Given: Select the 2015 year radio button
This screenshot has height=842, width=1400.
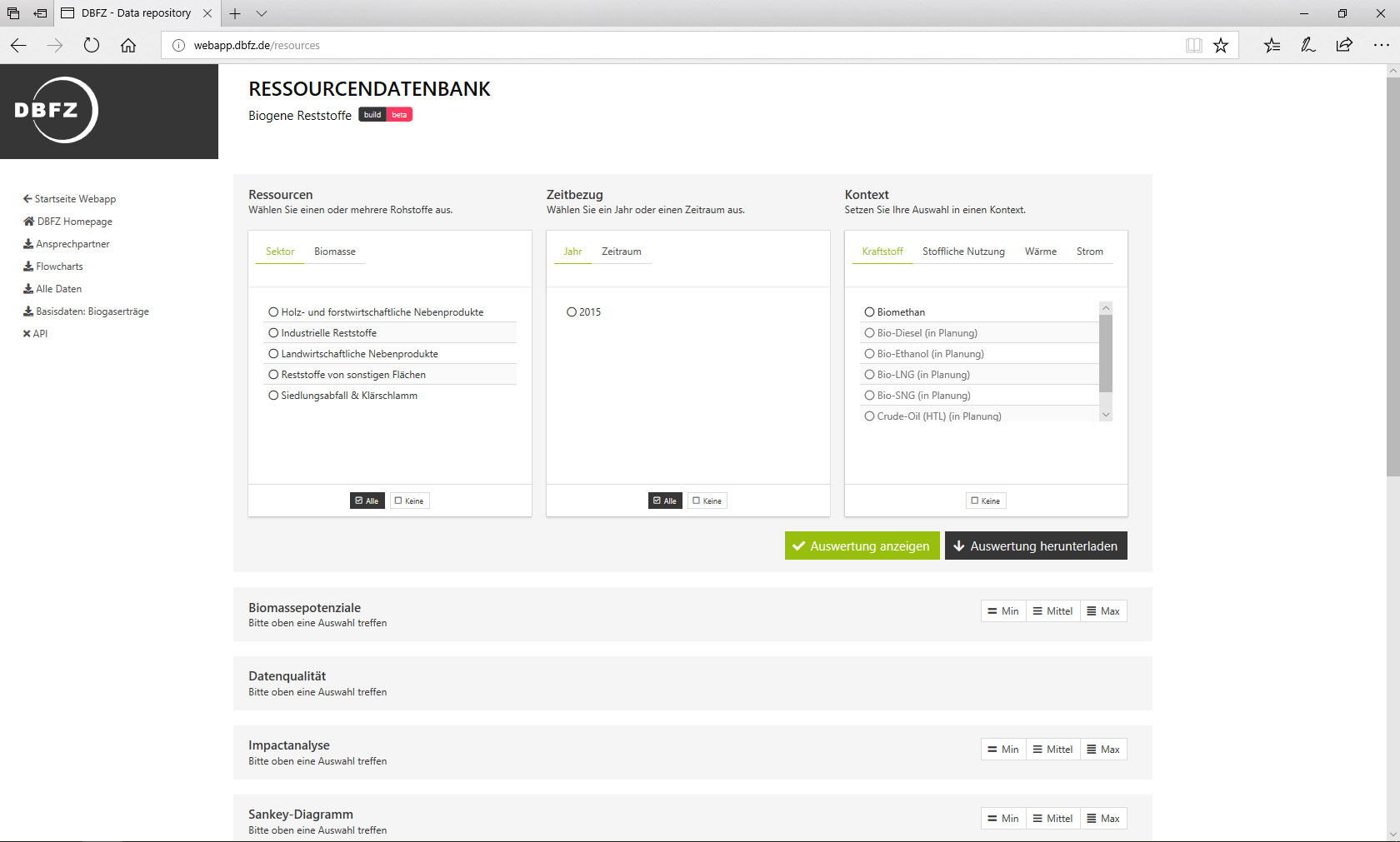Looking at the screenshot, I should 572,312.
